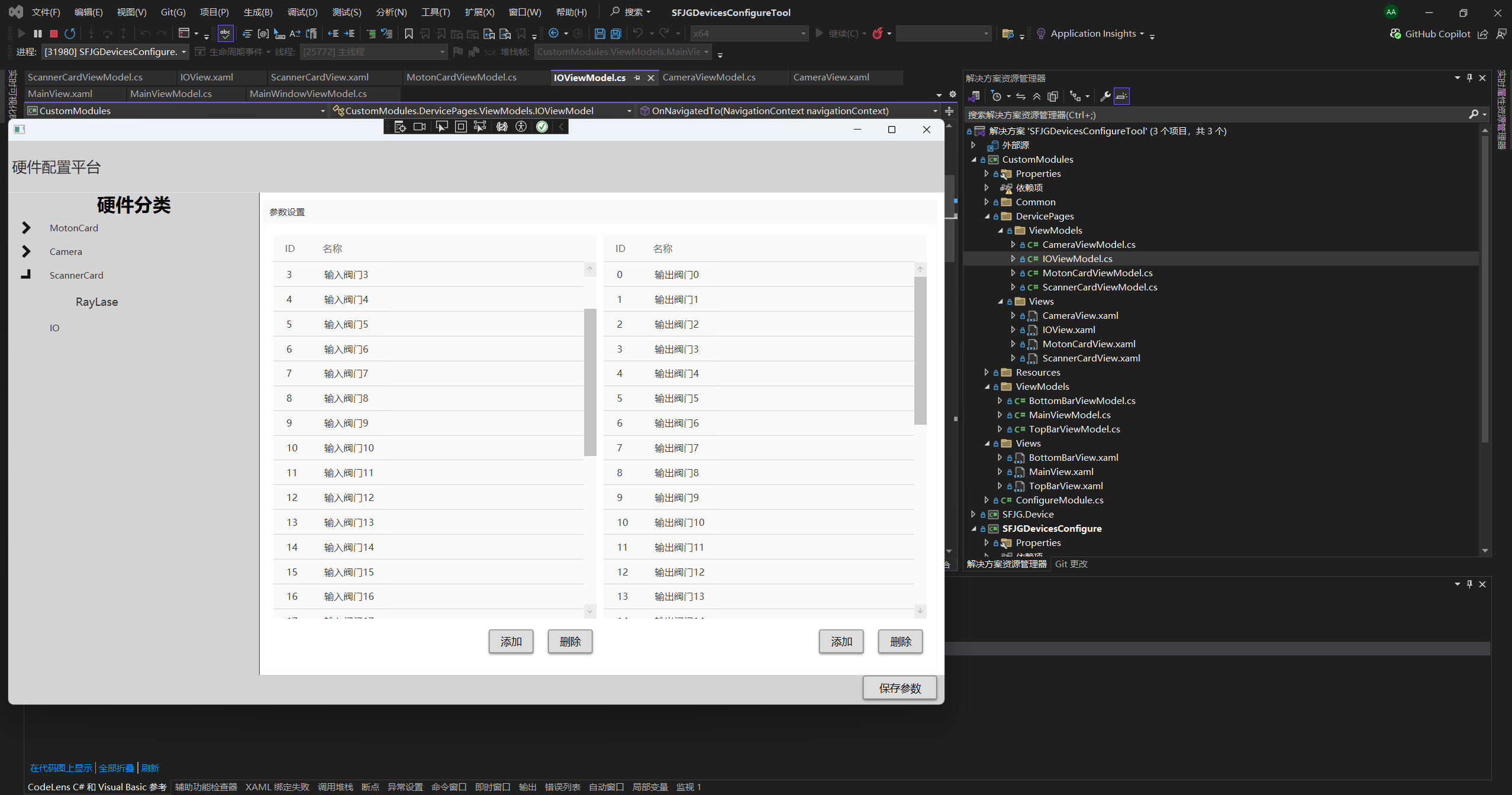
Task: Click the Save All icon
Action: [x=615, y=34]
